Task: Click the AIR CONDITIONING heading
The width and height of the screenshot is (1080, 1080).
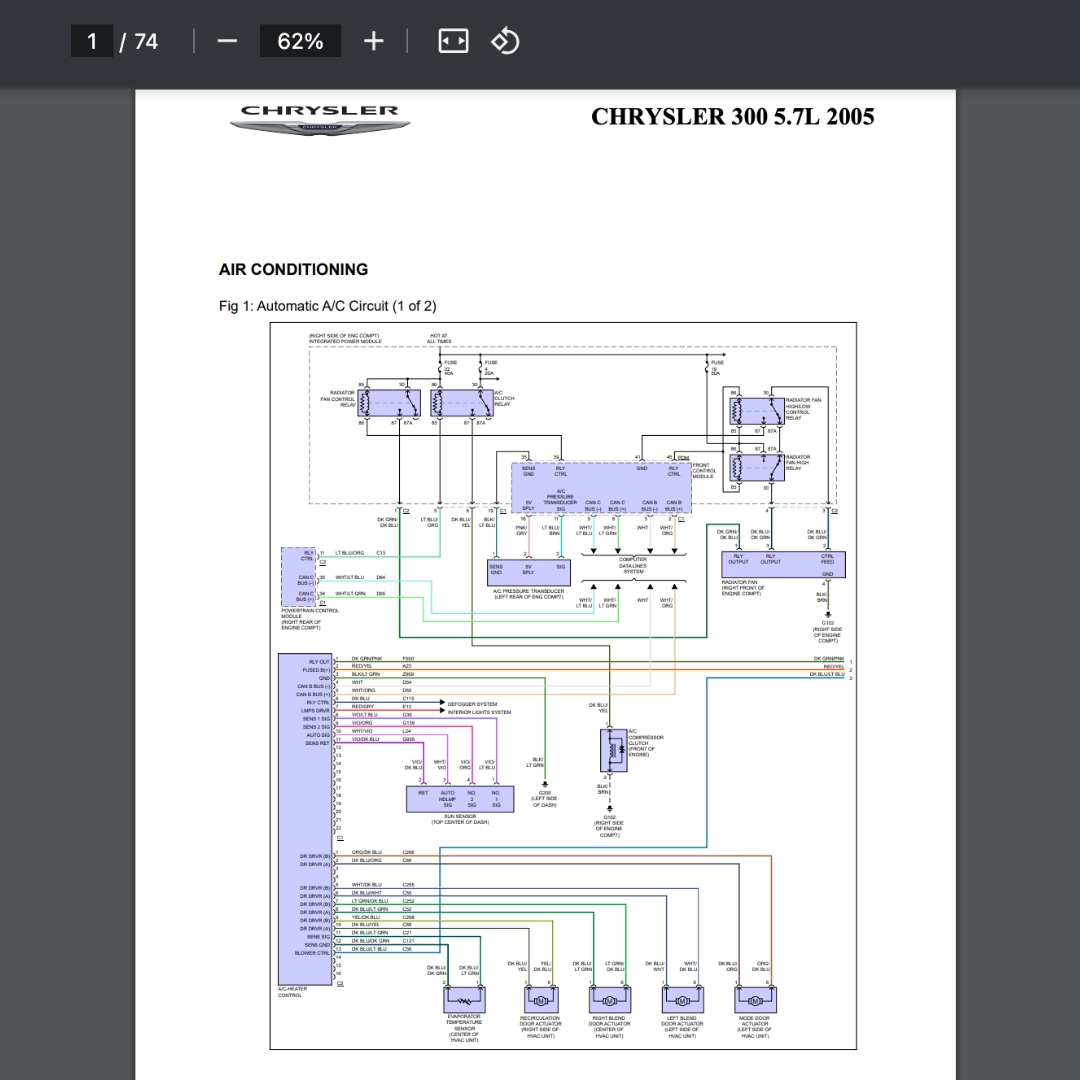Action: point(293,269)
